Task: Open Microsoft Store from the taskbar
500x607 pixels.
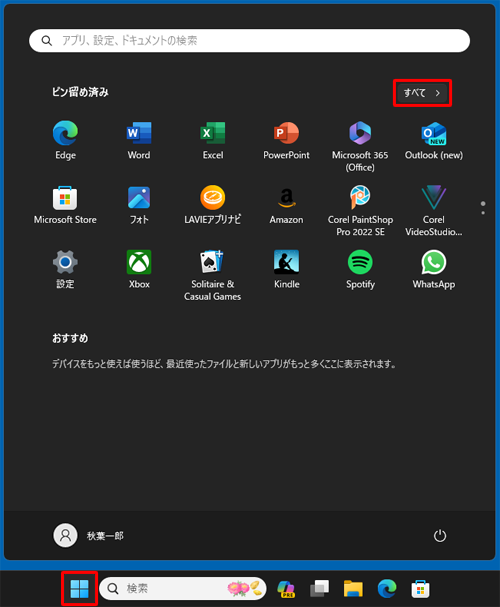Action: (x=420, y=589)
